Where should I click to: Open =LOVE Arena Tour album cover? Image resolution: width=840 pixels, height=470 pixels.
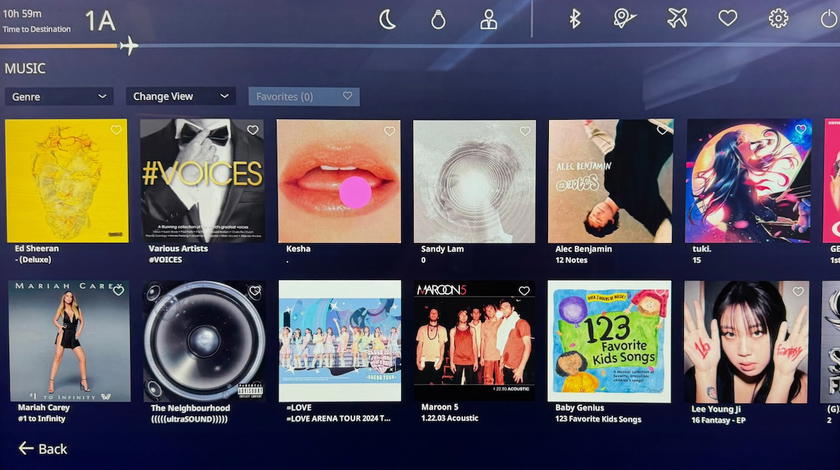[x=340, y=341]
